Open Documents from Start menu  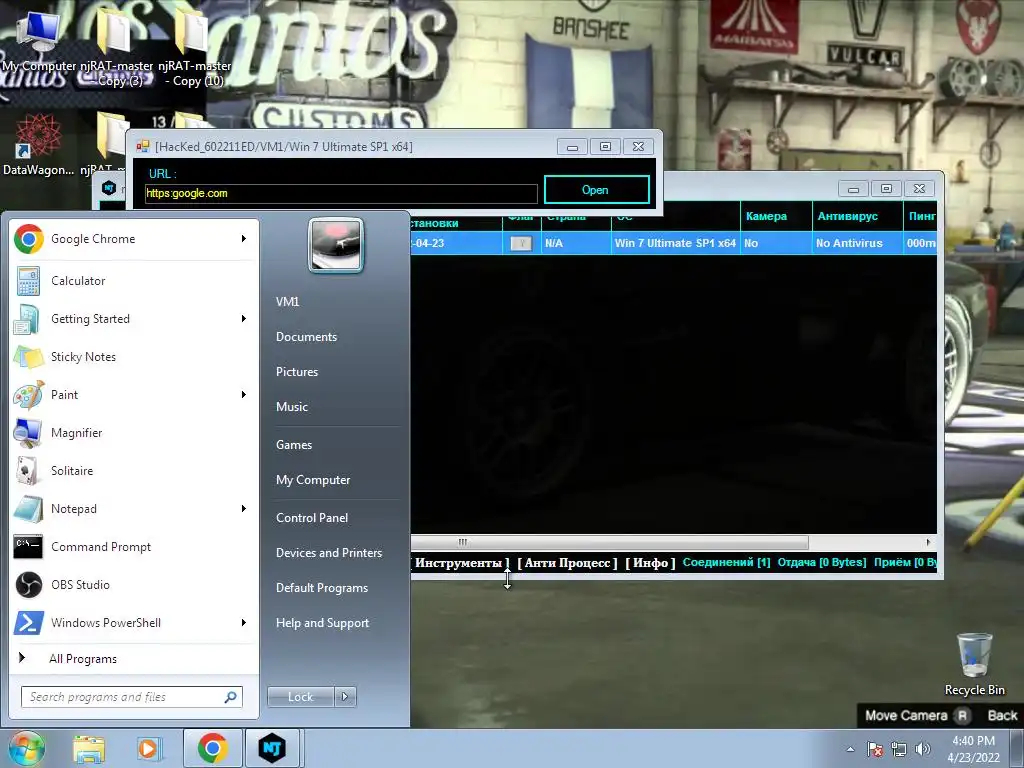click(306, 337)
